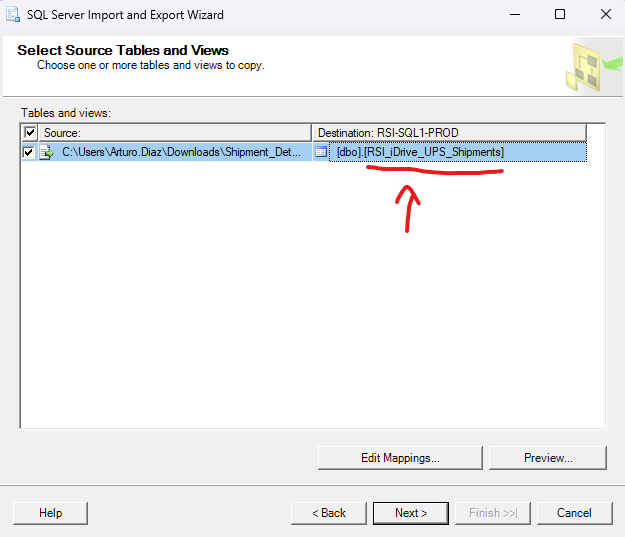
Task: Go back to the previous wizard step
Action: [x=328, y=513]
